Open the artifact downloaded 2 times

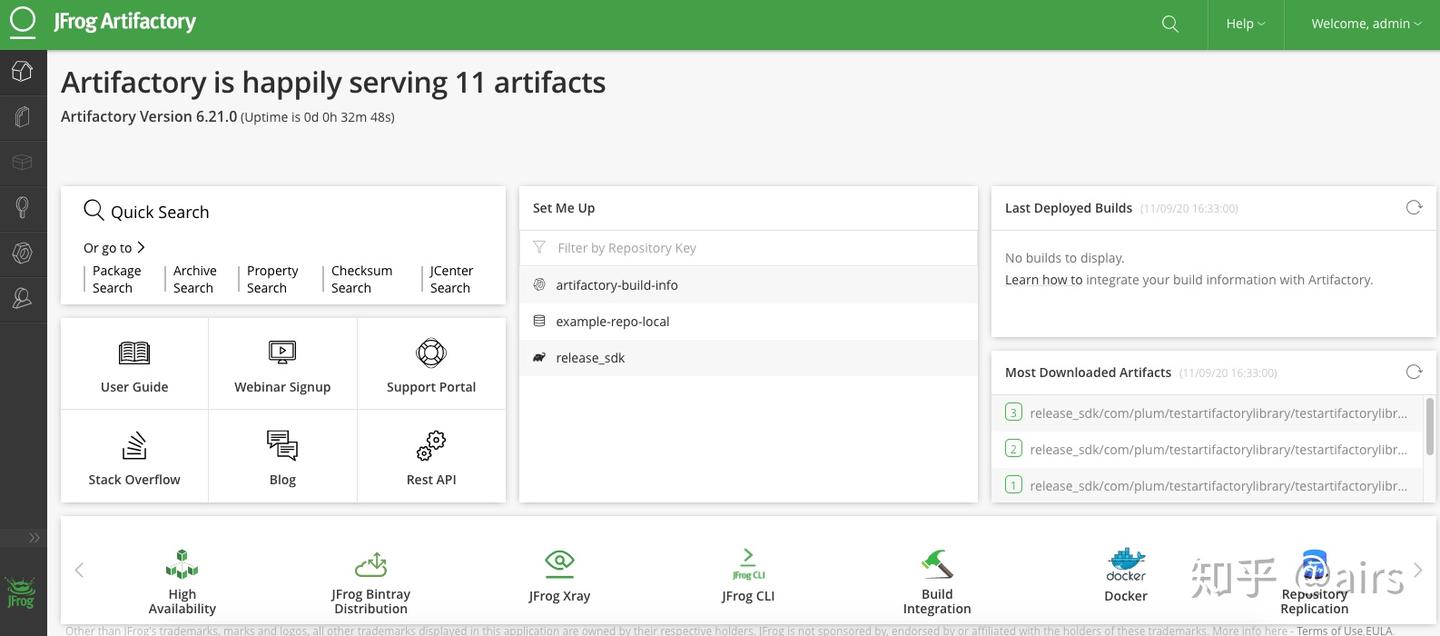pos(1207,449)
